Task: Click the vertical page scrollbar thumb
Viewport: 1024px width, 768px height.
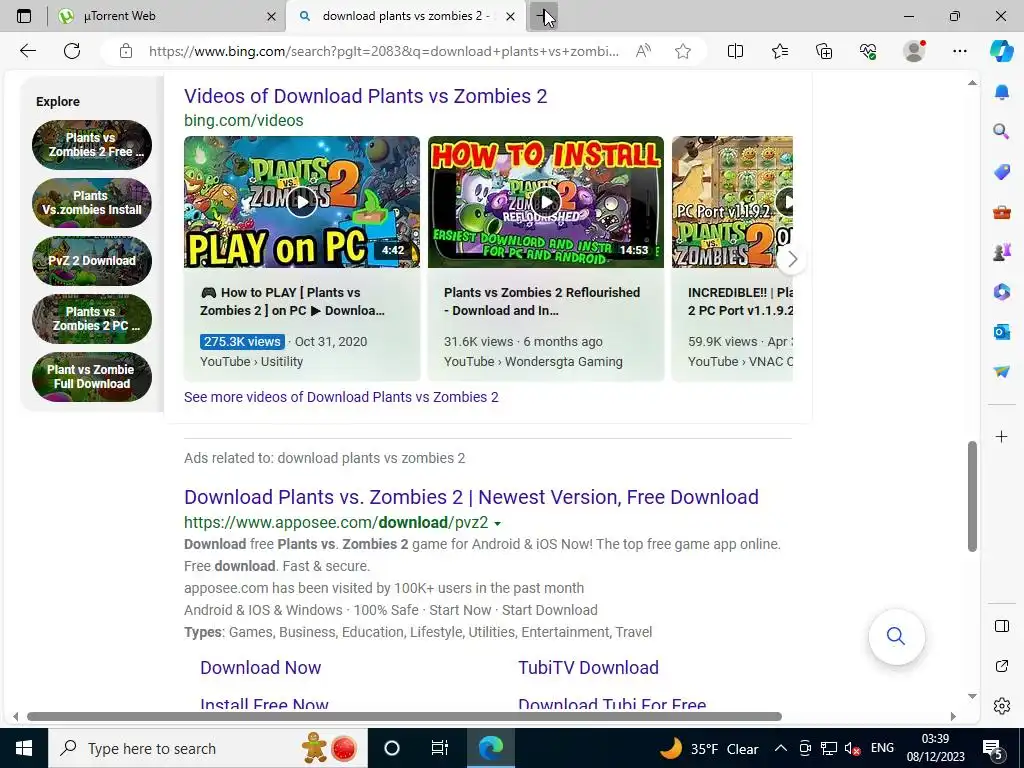Action: 972,496
